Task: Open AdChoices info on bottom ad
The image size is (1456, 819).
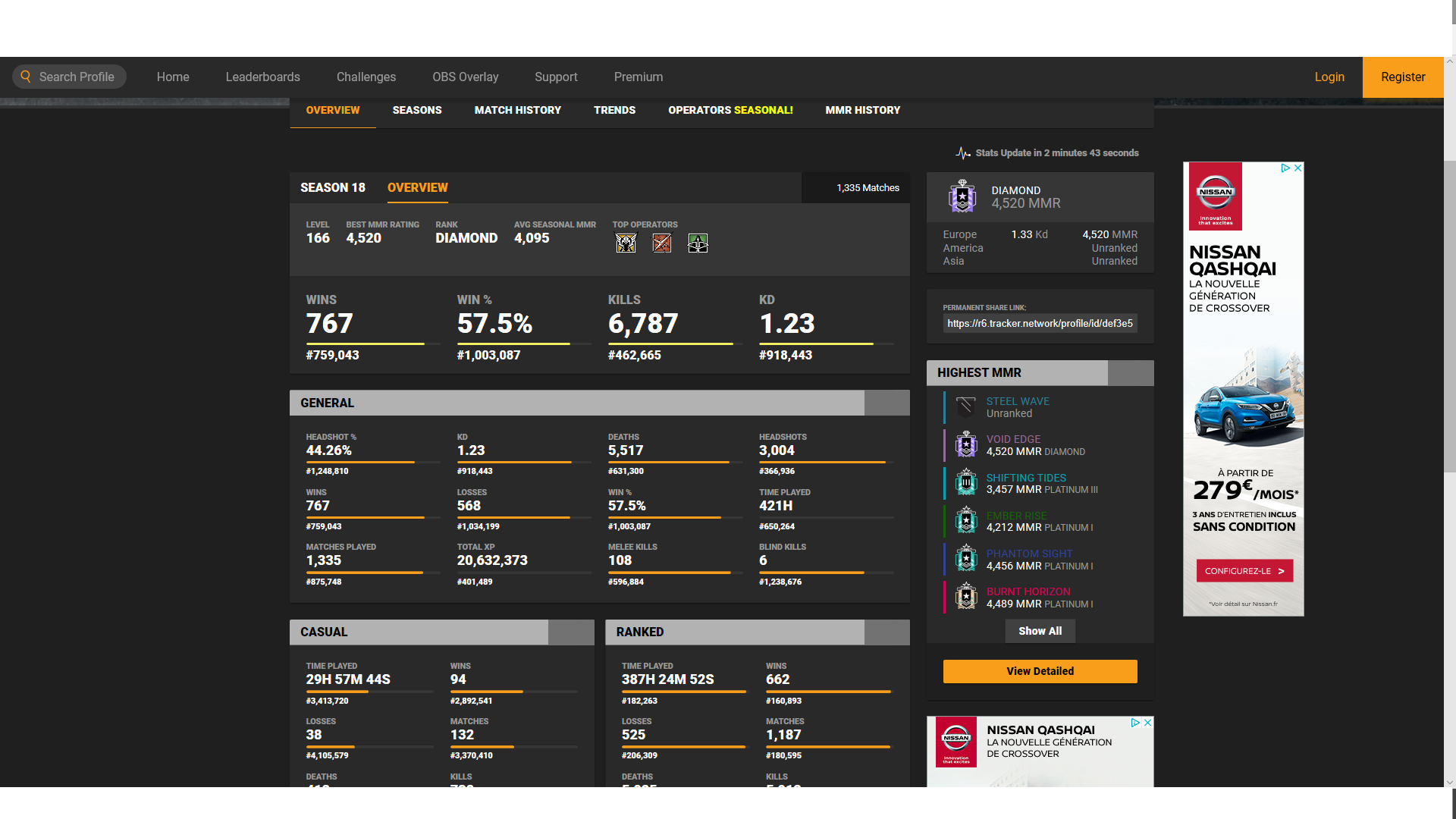Action: [x=1136, y=723]
